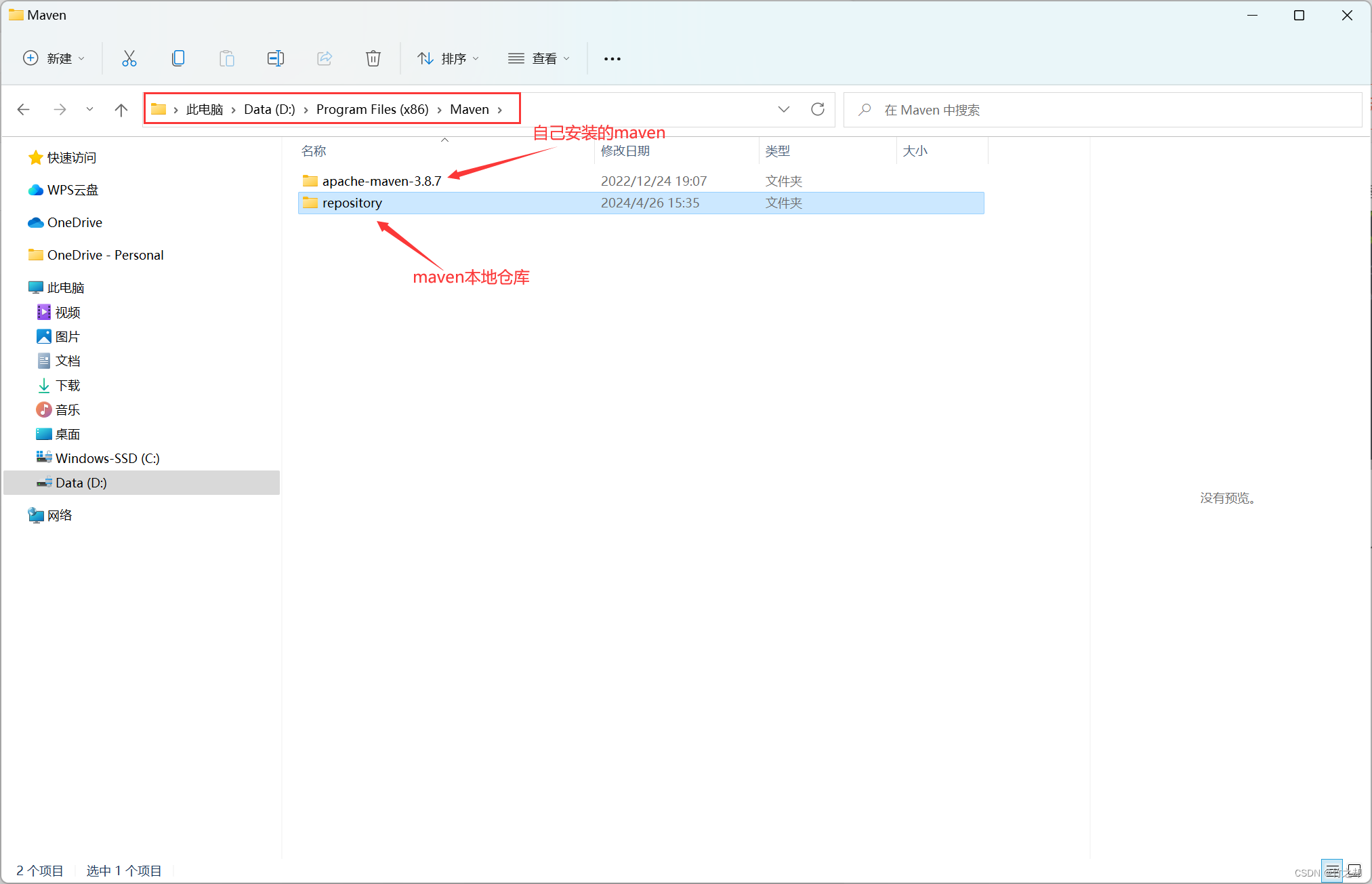Refresh the current folder view
This screenshot has width=1372, height=884.
[818, 109]
